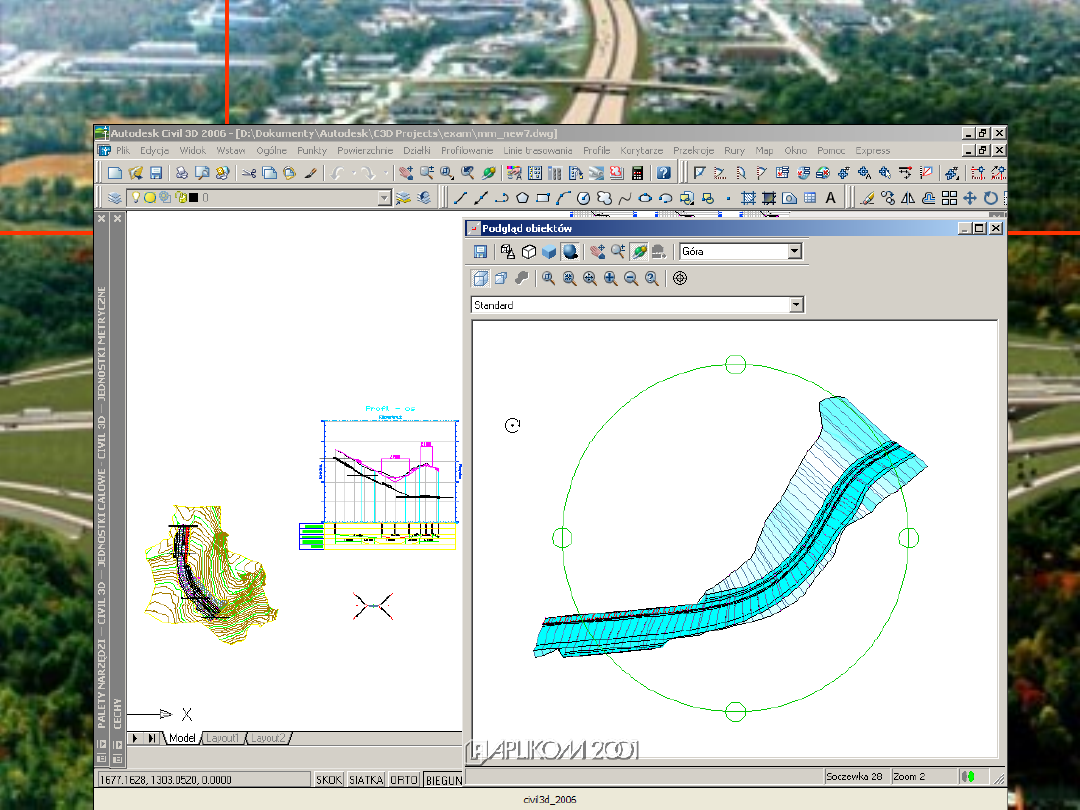Expand the Standard visual style dropdown

coord(796,305)
